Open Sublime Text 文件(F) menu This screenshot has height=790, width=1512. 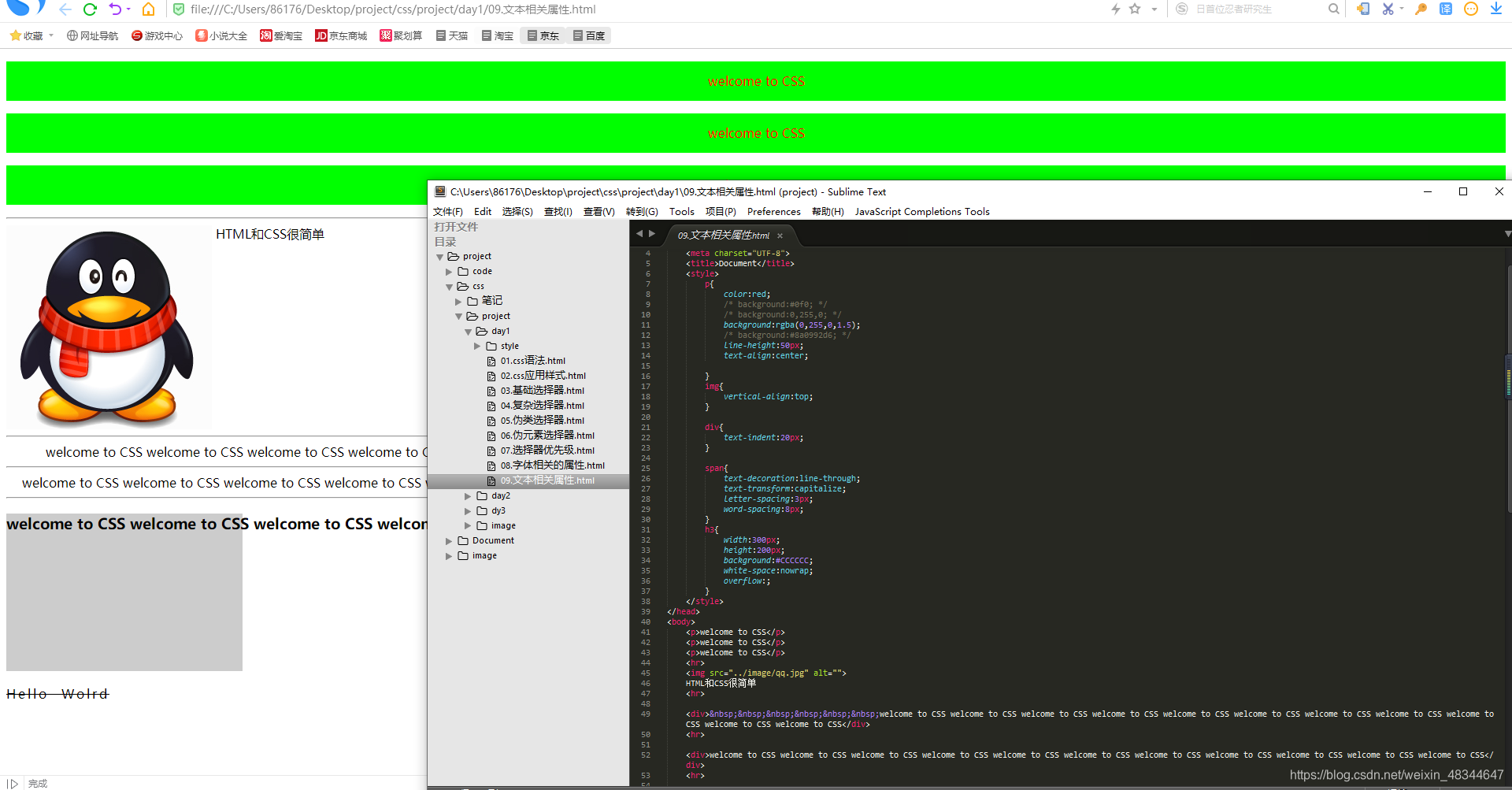click(447, 211)
